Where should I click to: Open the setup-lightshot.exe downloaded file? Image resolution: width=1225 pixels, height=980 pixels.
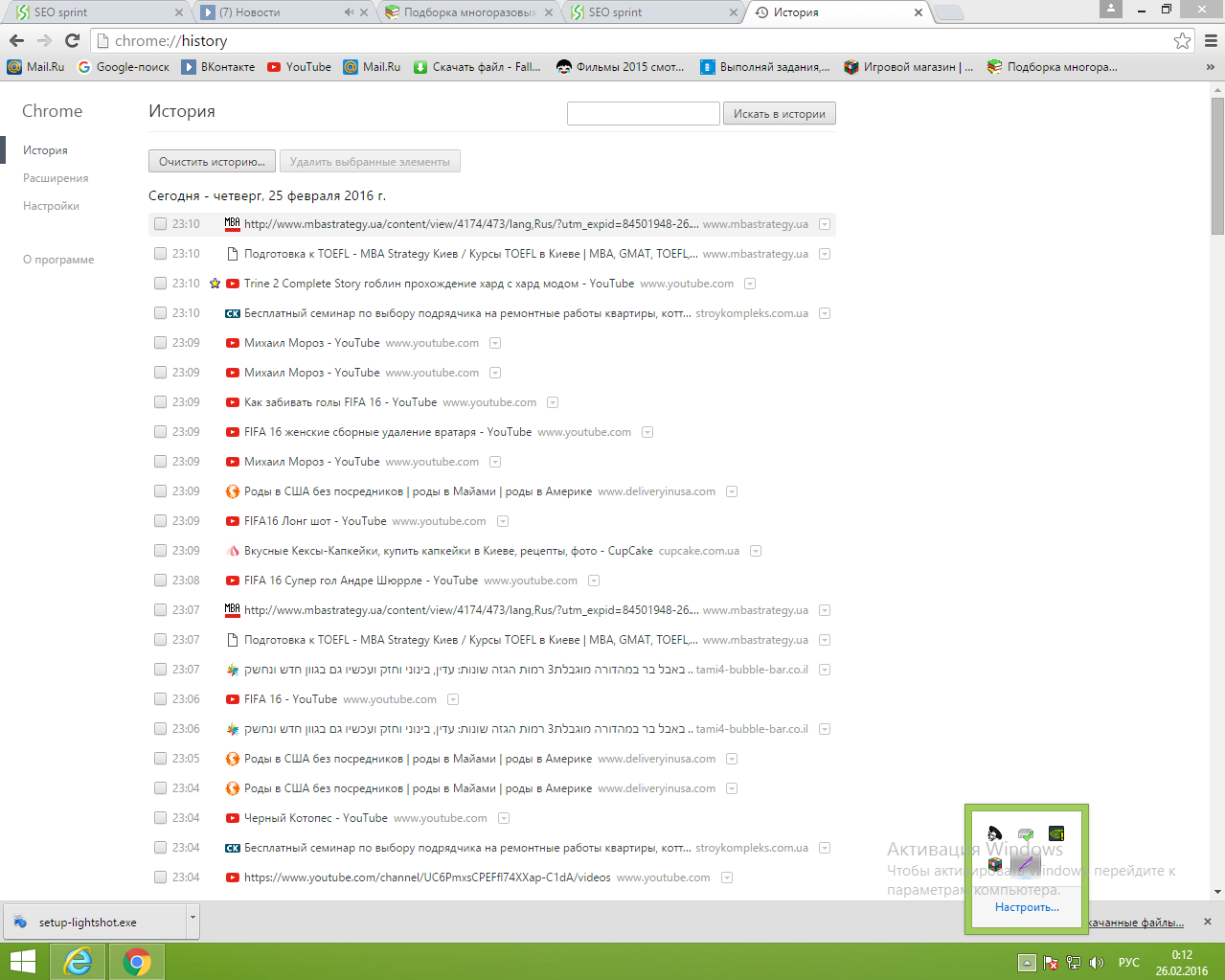[x=94, y=922]
